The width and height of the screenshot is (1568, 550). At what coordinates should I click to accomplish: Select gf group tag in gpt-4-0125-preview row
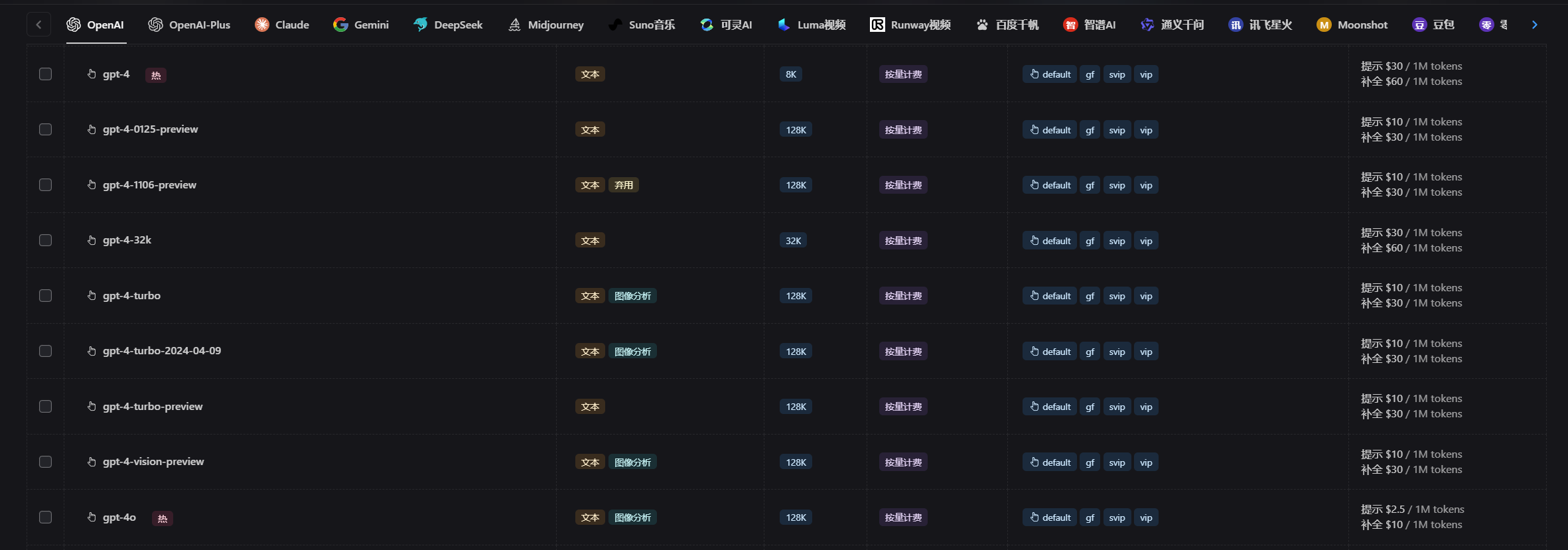[1090, 130]
